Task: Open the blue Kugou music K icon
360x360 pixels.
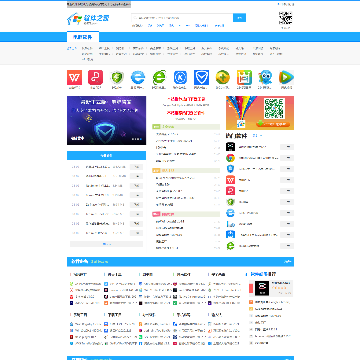Action: 180,77
